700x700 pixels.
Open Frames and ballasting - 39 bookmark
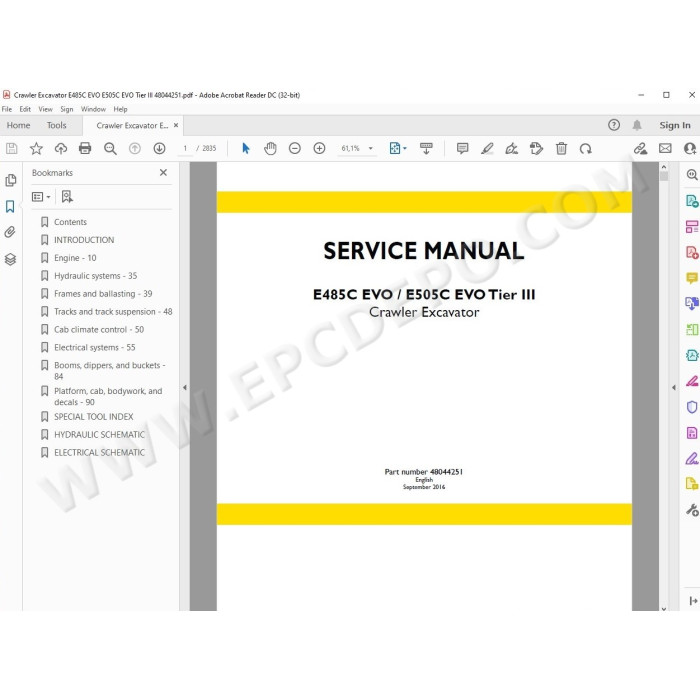coord(103,293)
